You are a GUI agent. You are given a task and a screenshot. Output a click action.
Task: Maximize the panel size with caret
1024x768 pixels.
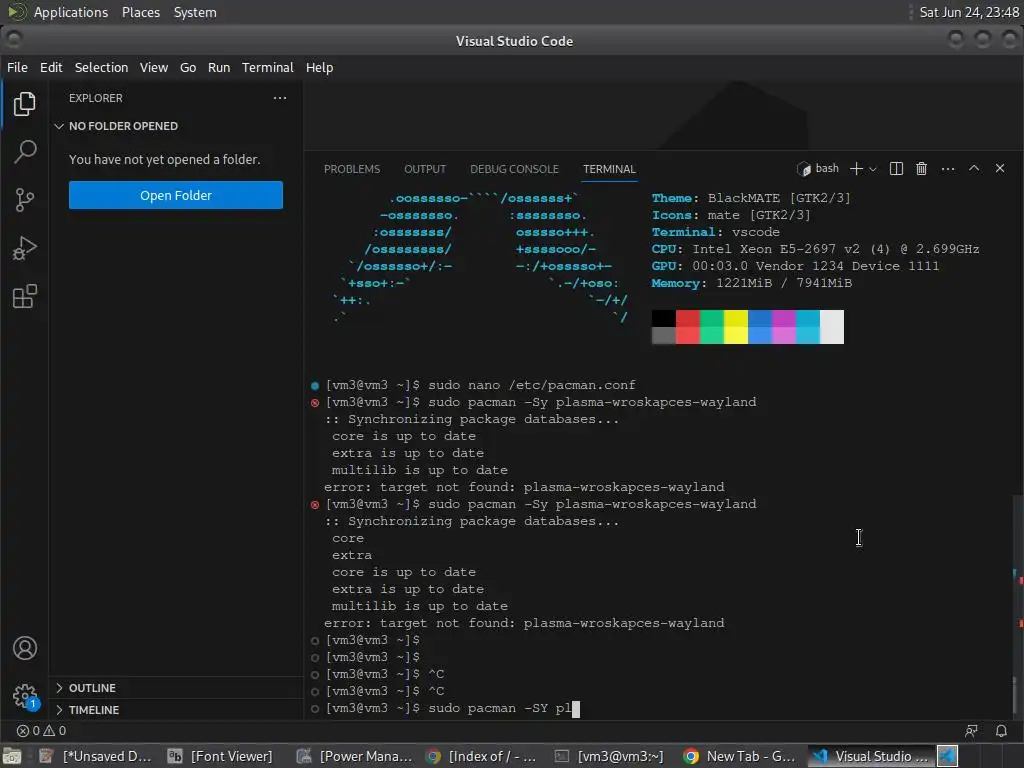[x=973, y=168]
